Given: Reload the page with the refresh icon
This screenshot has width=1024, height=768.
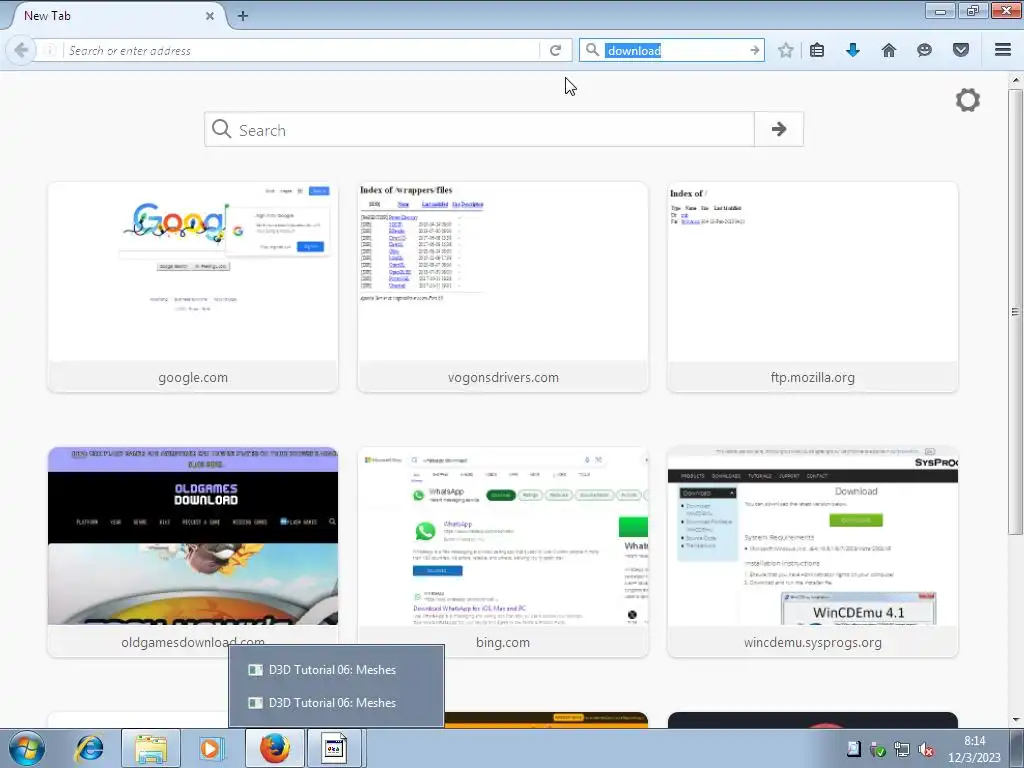Looking at the screenshot, I should (x=555, y=50).
